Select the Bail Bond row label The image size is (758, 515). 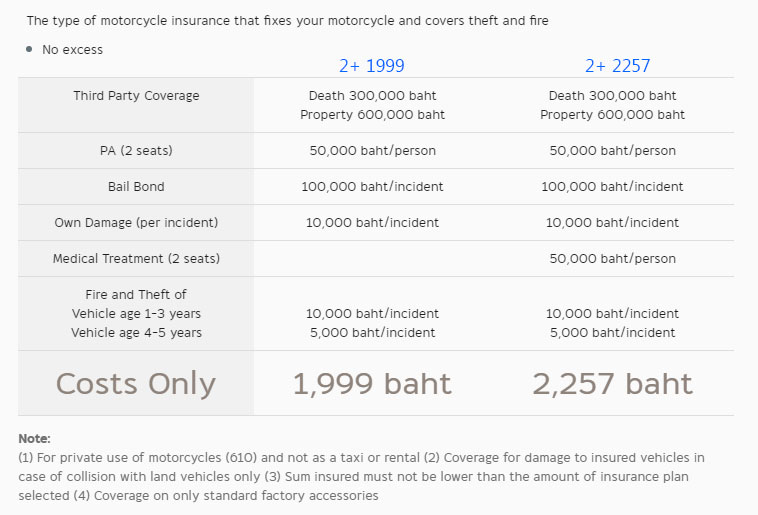[136, 187]
